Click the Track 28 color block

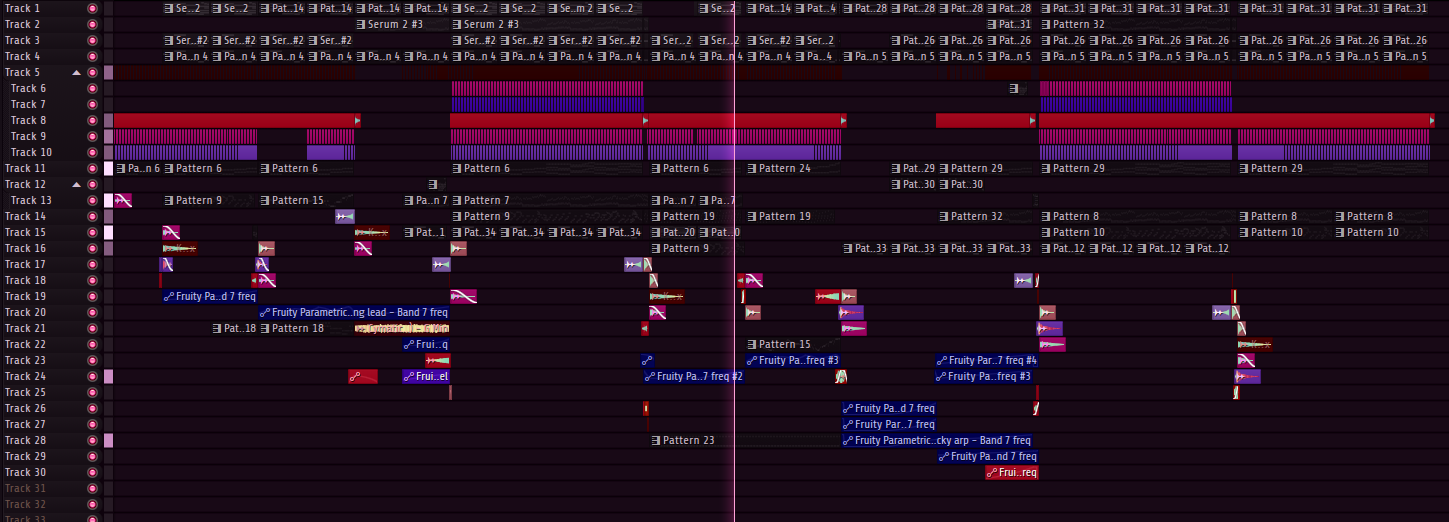point(108,440)
